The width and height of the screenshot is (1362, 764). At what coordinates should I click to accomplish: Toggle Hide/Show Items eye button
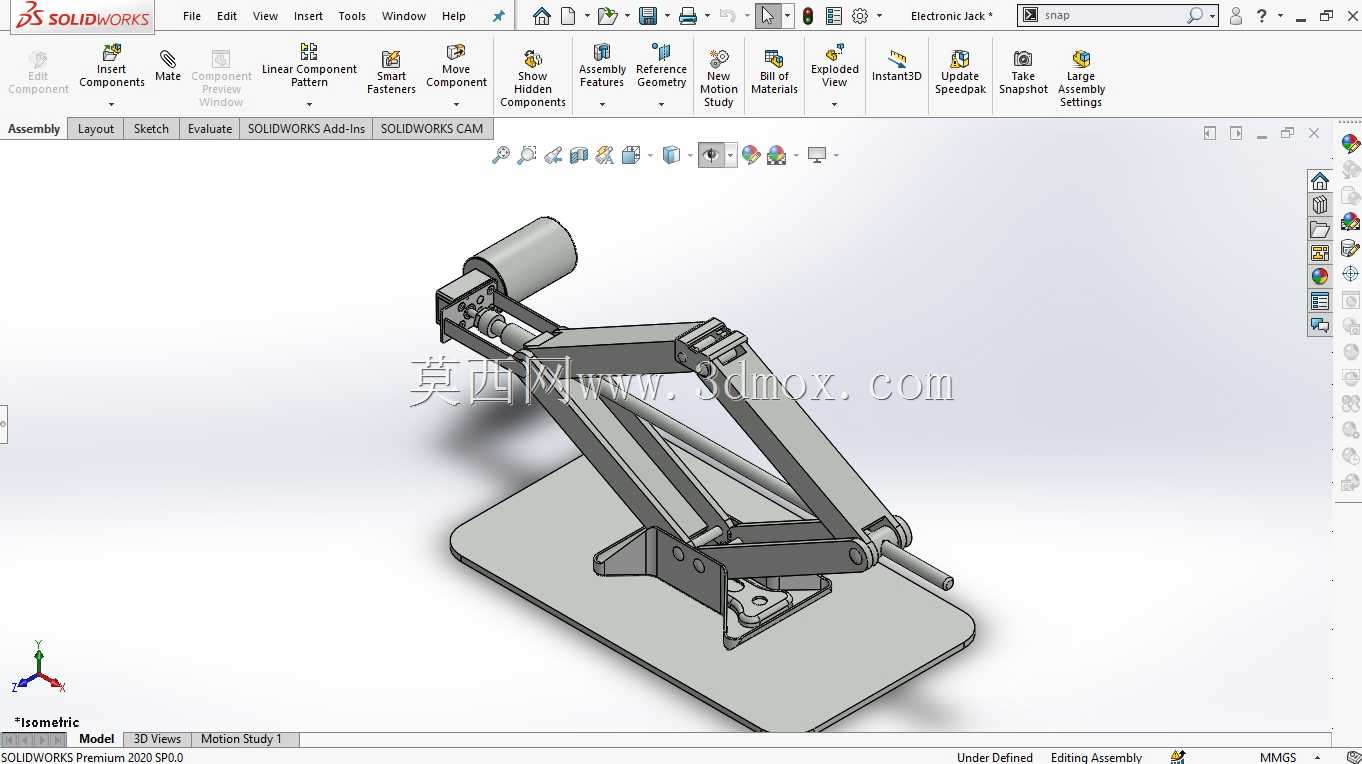(711, 155)
